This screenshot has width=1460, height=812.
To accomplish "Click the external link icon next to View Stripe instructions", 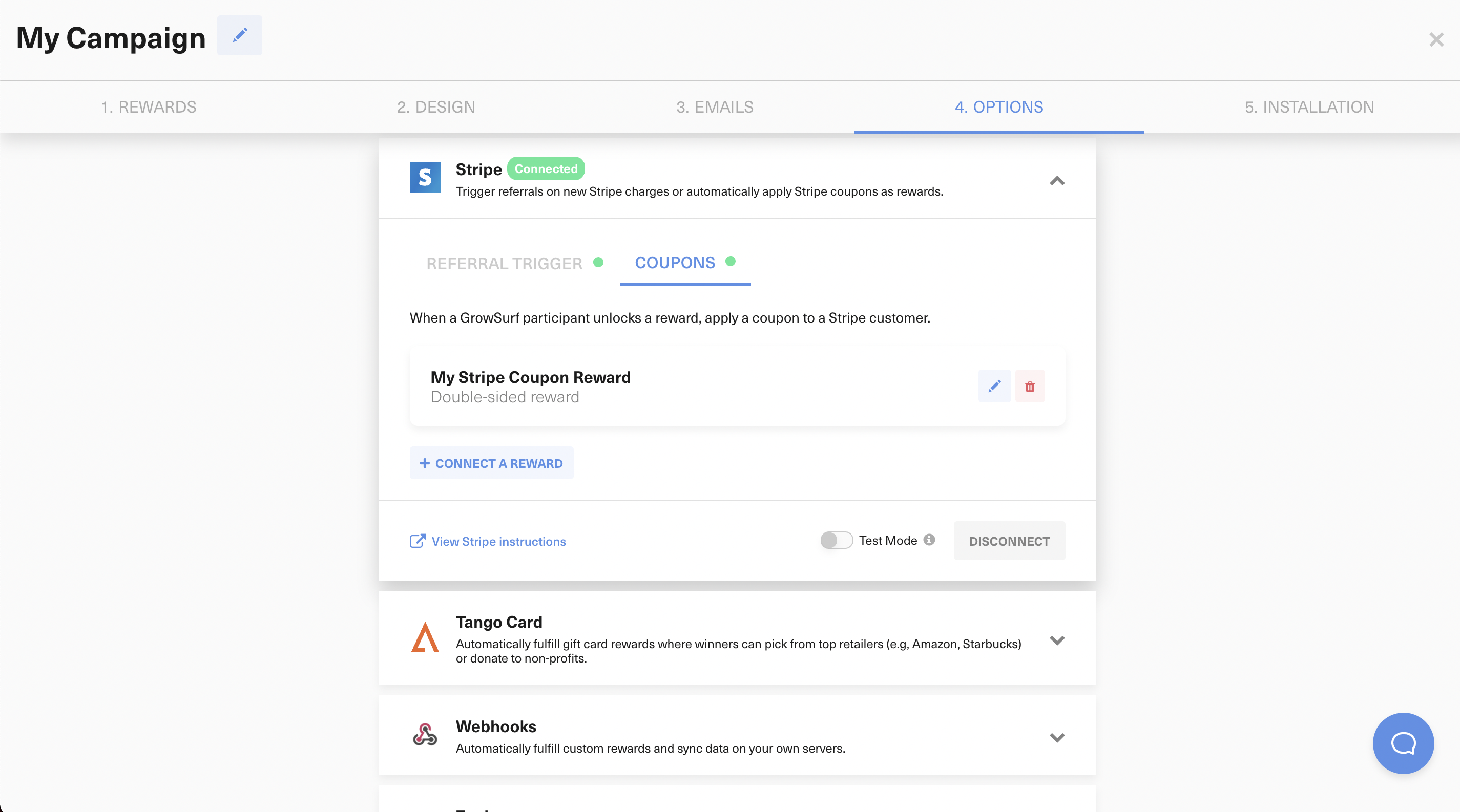I will [x=417, y=540].
